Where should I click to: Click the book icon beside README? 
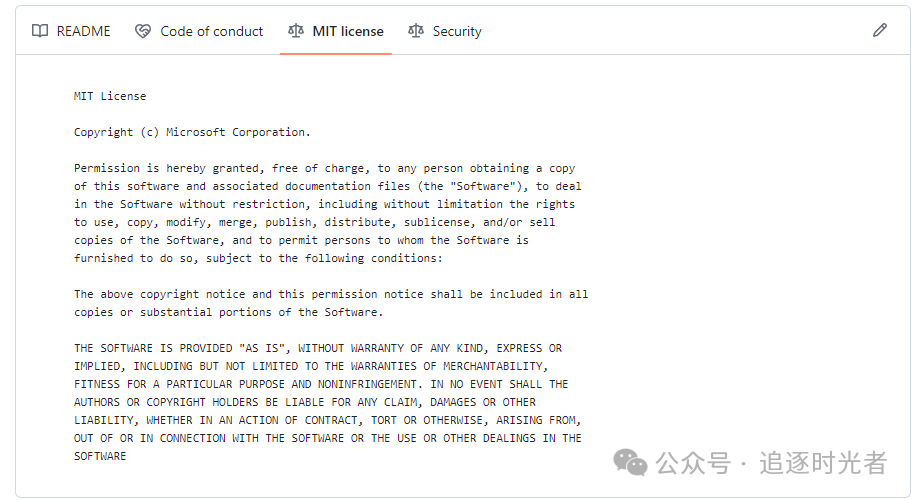click(x=40, y=31)
